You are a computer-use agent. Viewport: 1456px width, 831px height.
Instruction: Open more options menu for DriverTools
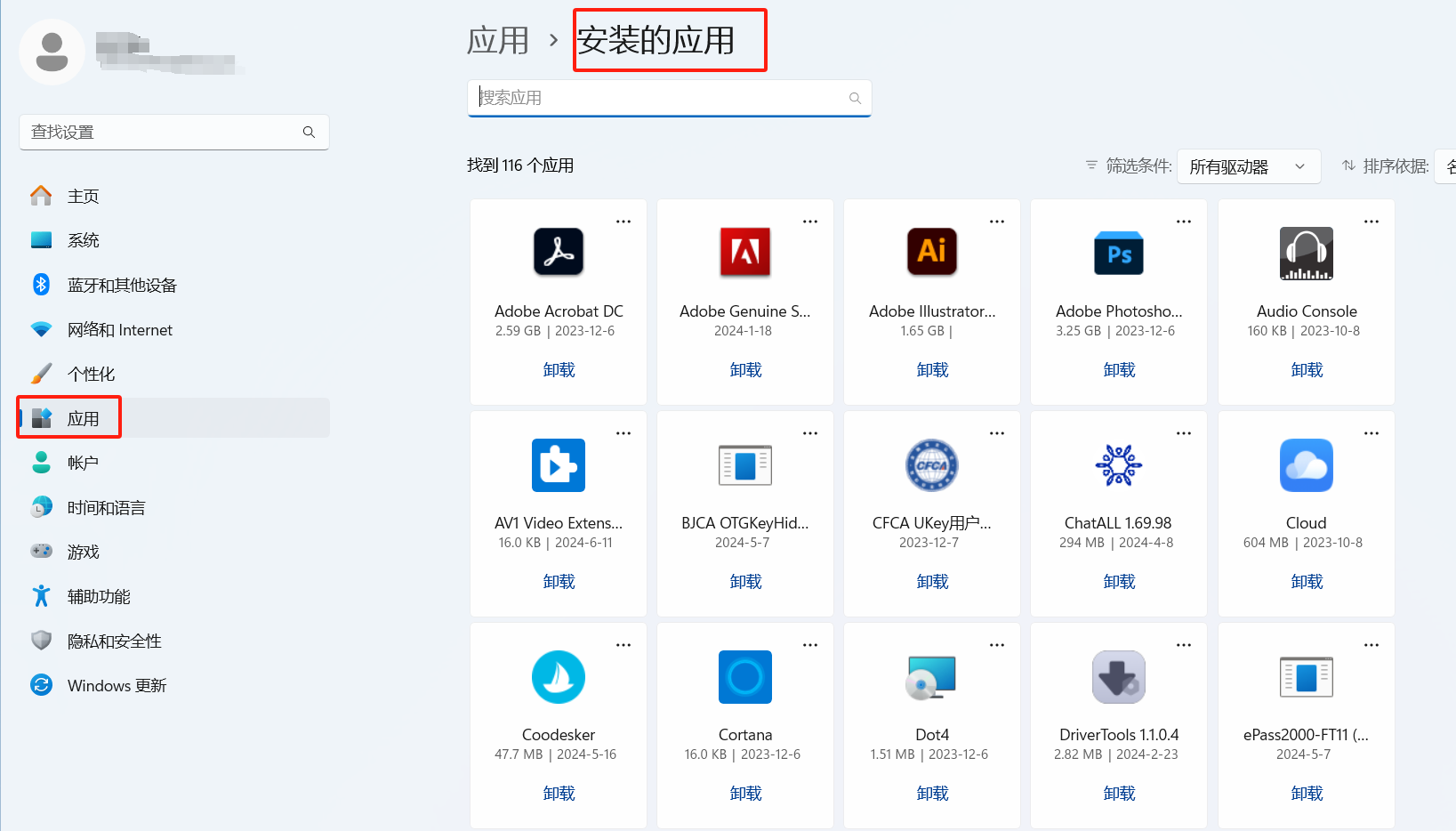pyautogui.click(x=1184, y=645)
